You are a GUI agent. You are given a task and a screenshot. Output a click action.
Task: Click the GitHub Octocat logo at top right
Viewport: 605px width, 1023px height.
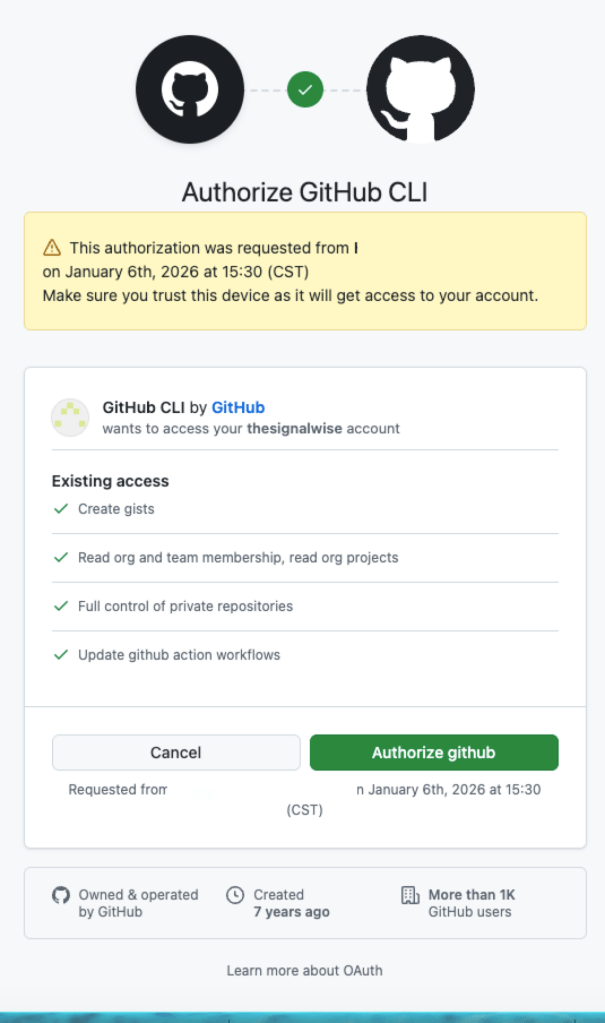click(420, 89)
